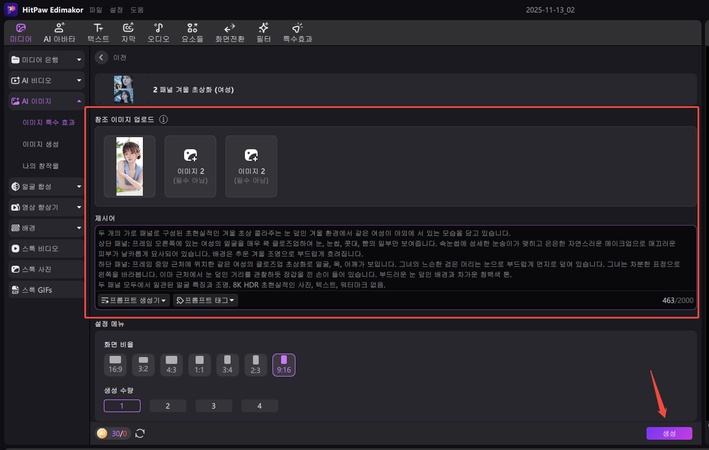This screenshot has width=709, height=450.
Task: Click the project name 2025-11-13_02
Action: click(x=550, y=10)
